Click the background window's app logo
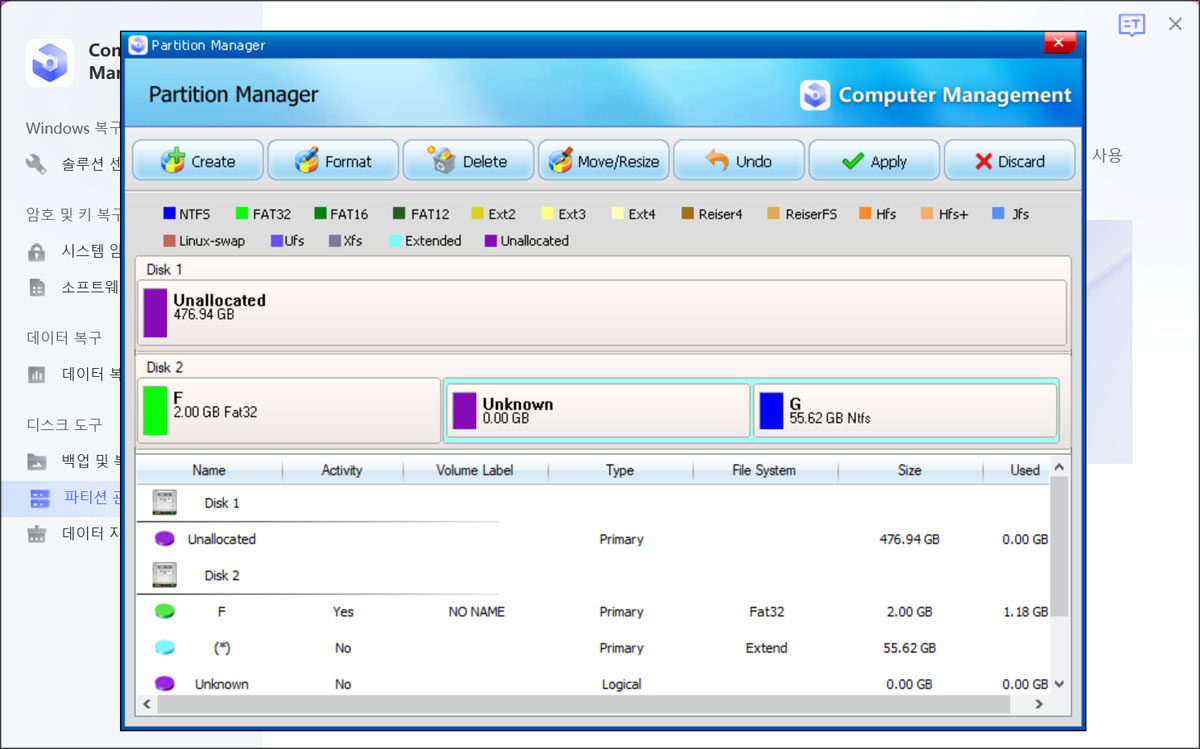The image size is (1200, 749). [x=49, y=62]
